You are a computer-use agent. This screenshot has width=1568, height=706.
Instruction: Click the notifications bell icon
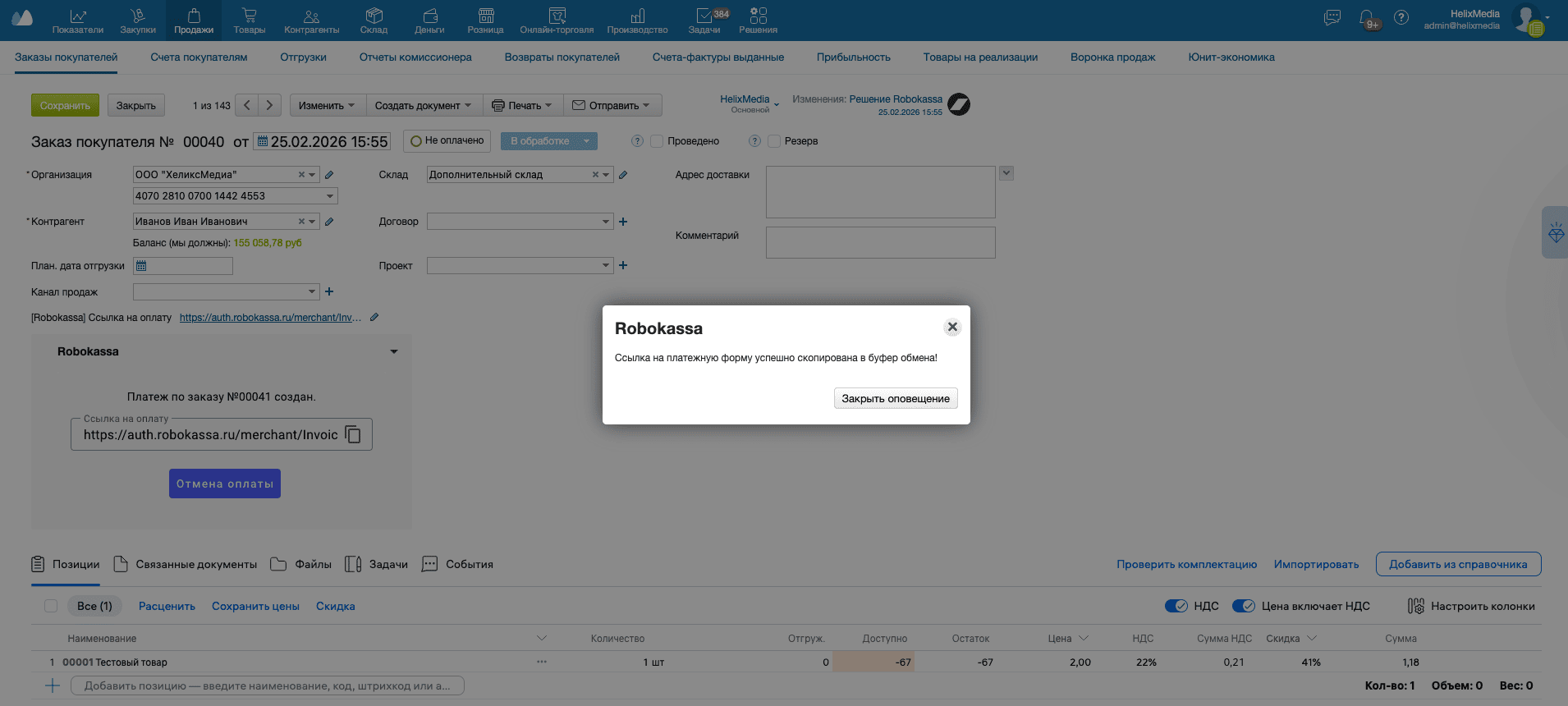point(1367,18)
